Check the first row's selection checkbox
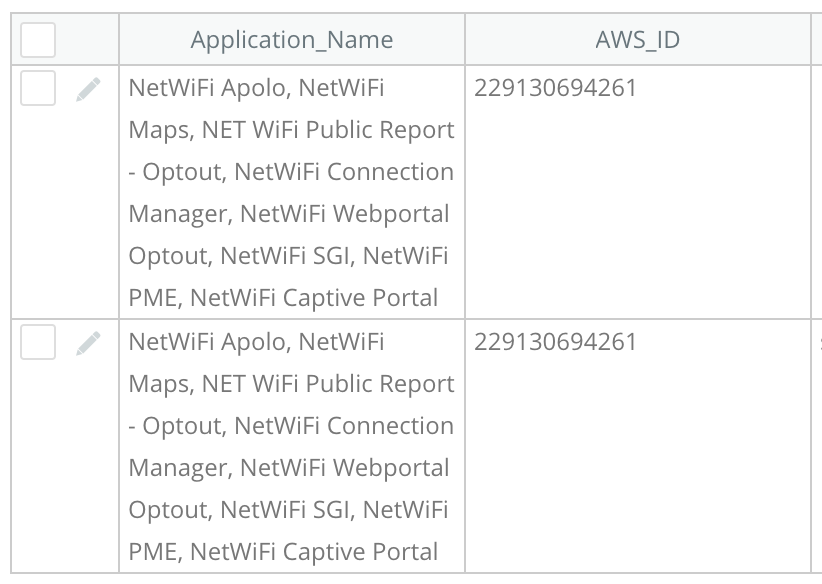 (38, 89)
